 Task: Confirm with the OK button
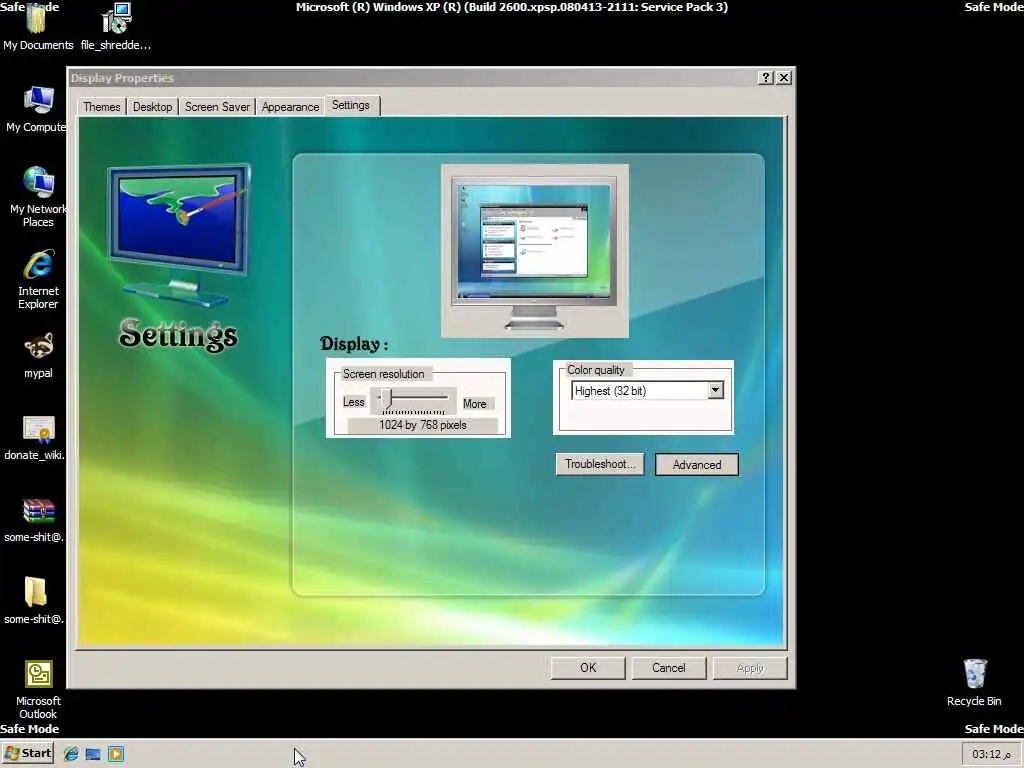(588, 668)
